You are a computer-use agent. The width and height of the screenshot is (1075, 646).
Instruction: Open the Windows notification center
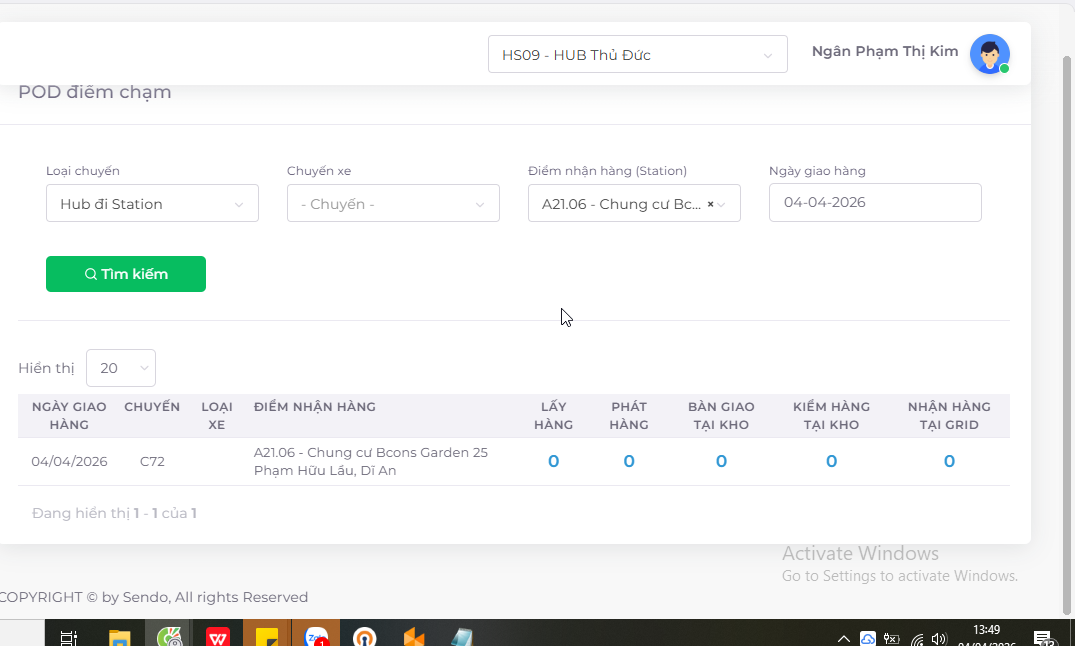1043,638
